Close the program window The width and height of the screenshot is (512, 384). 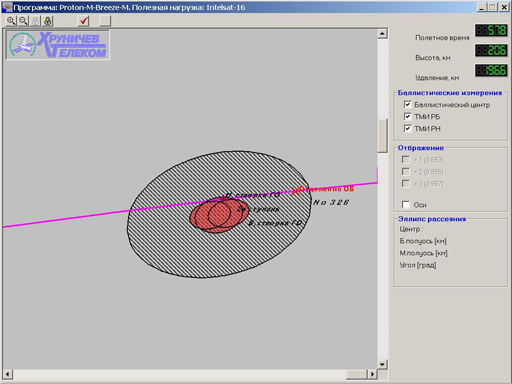pos(504,7)
